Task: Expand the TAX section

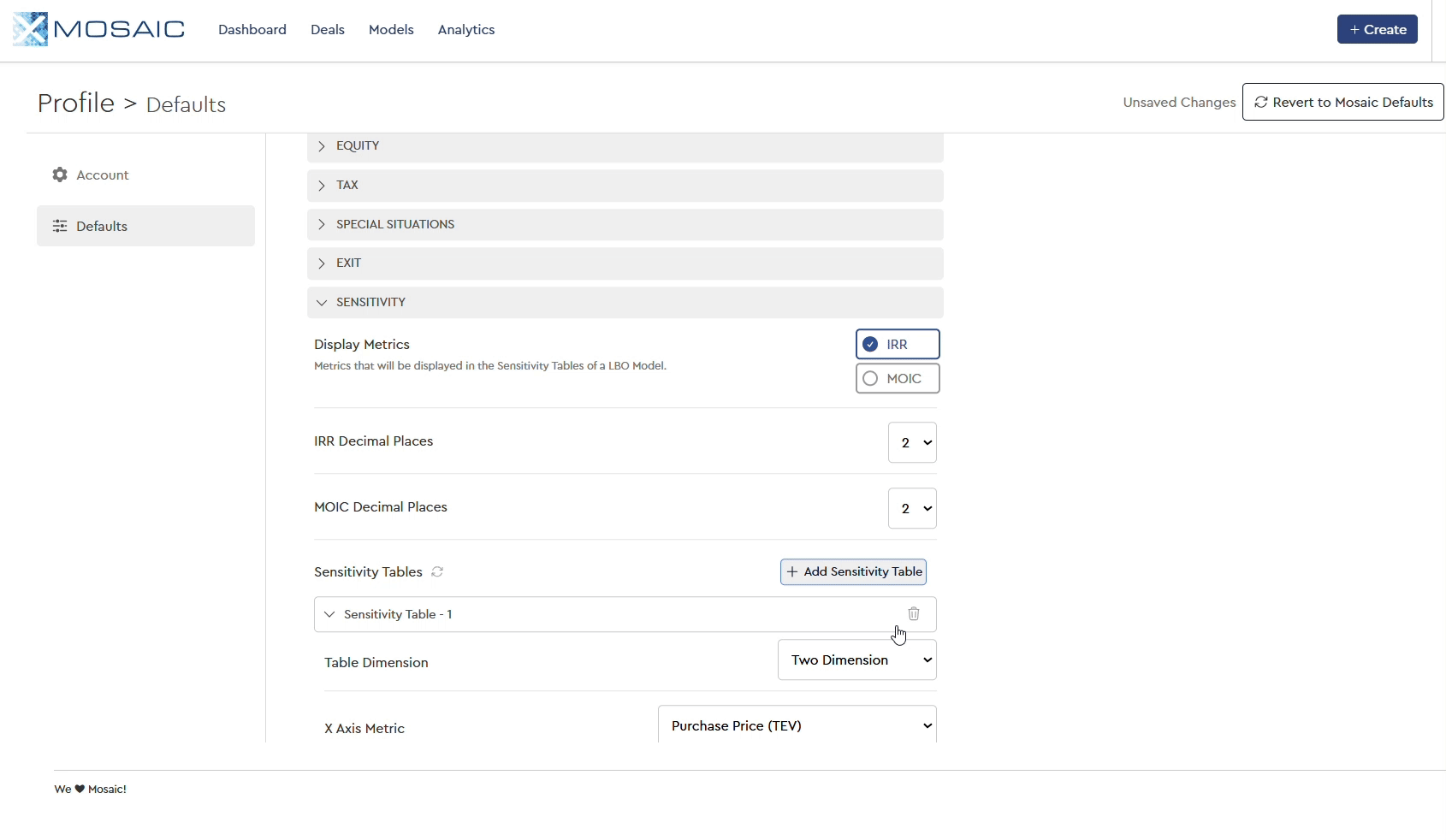Action: click(322, 186)
